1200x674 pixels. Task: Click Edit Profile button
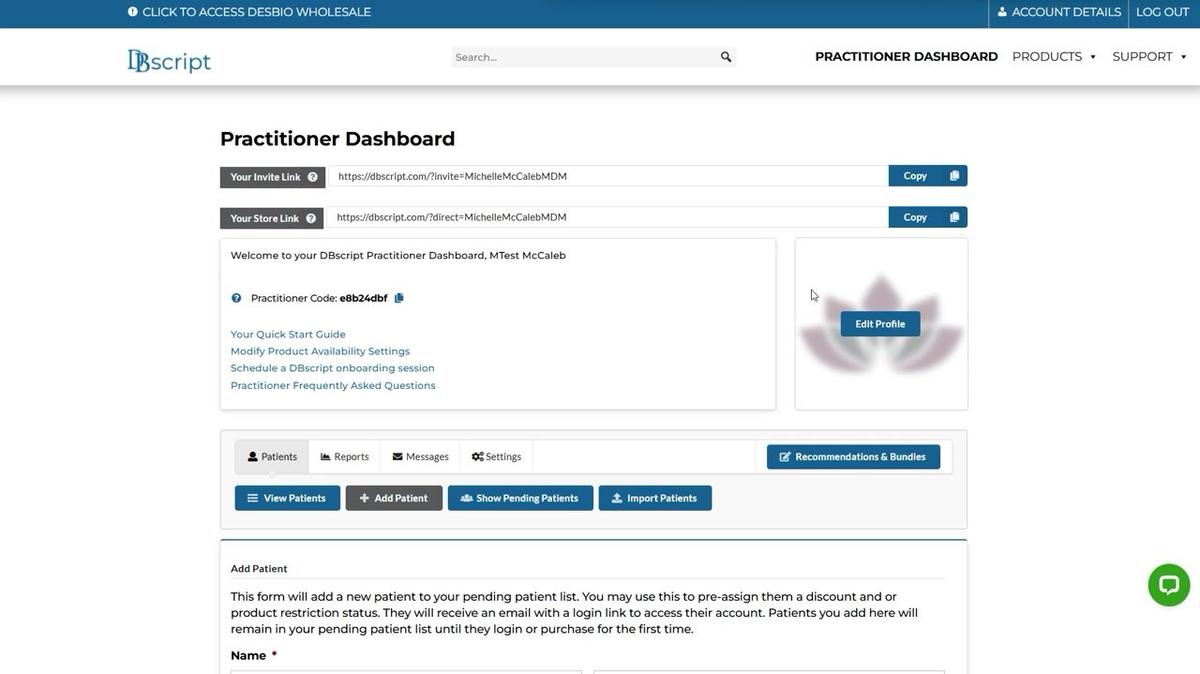pos(880,324)
